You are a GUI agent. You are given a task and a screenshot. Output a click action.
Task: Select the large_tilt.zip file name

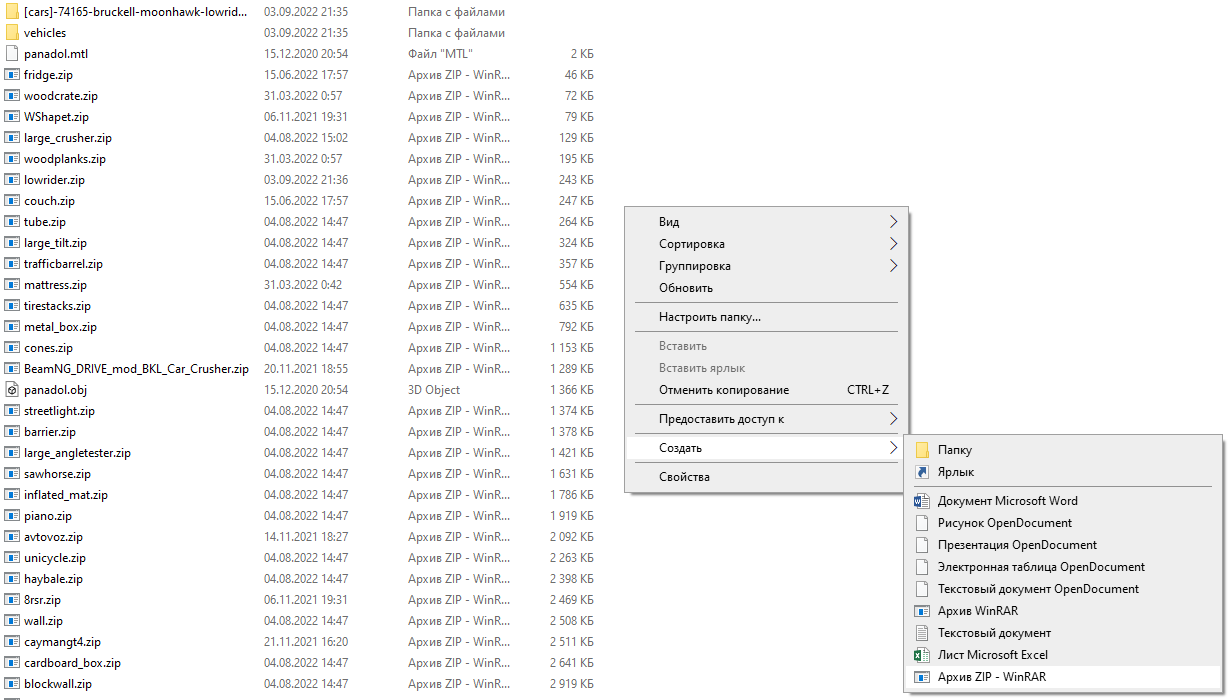point(55,243)
